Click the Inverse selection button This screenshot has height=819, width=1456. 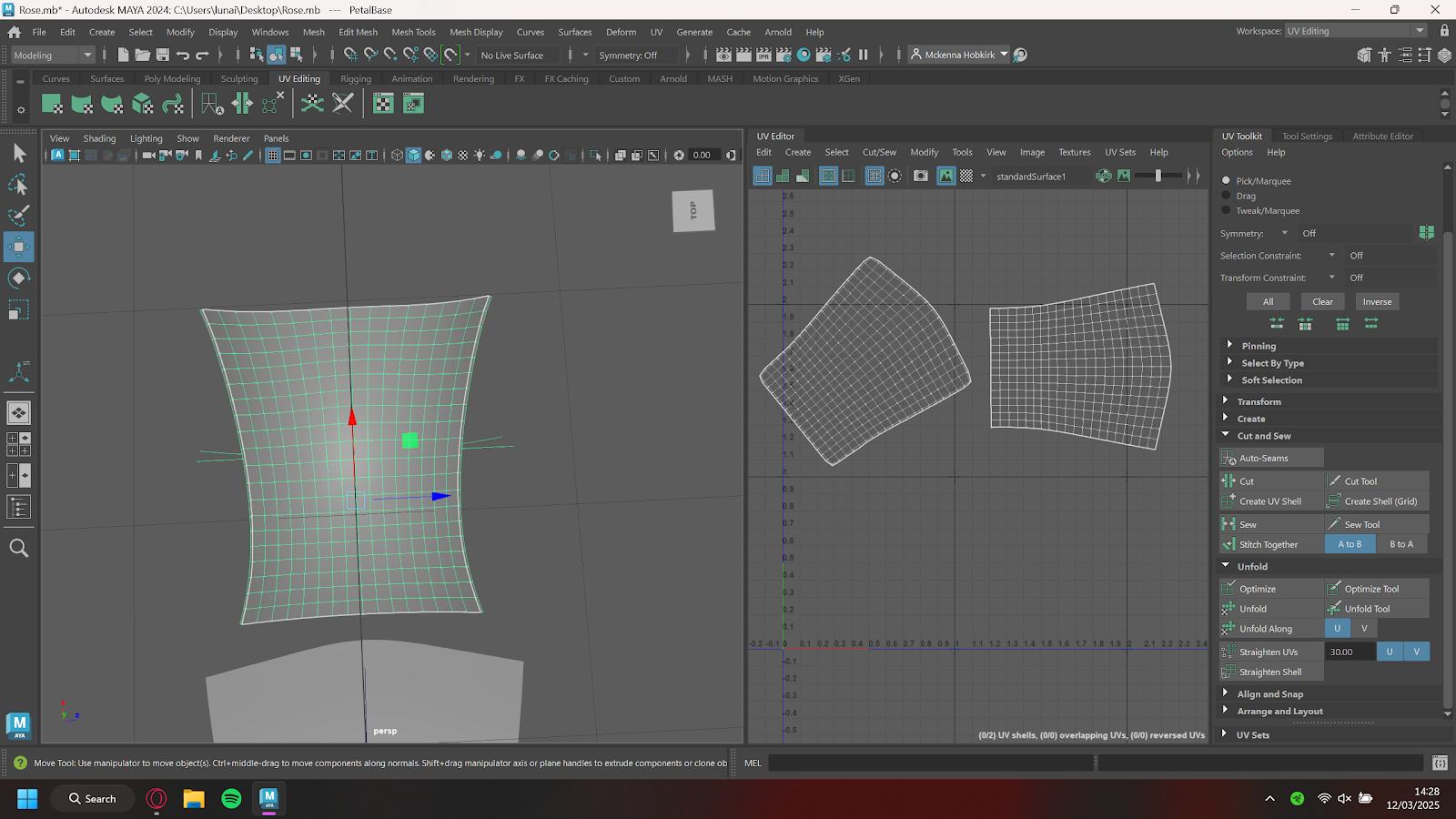click(1376, 302)
